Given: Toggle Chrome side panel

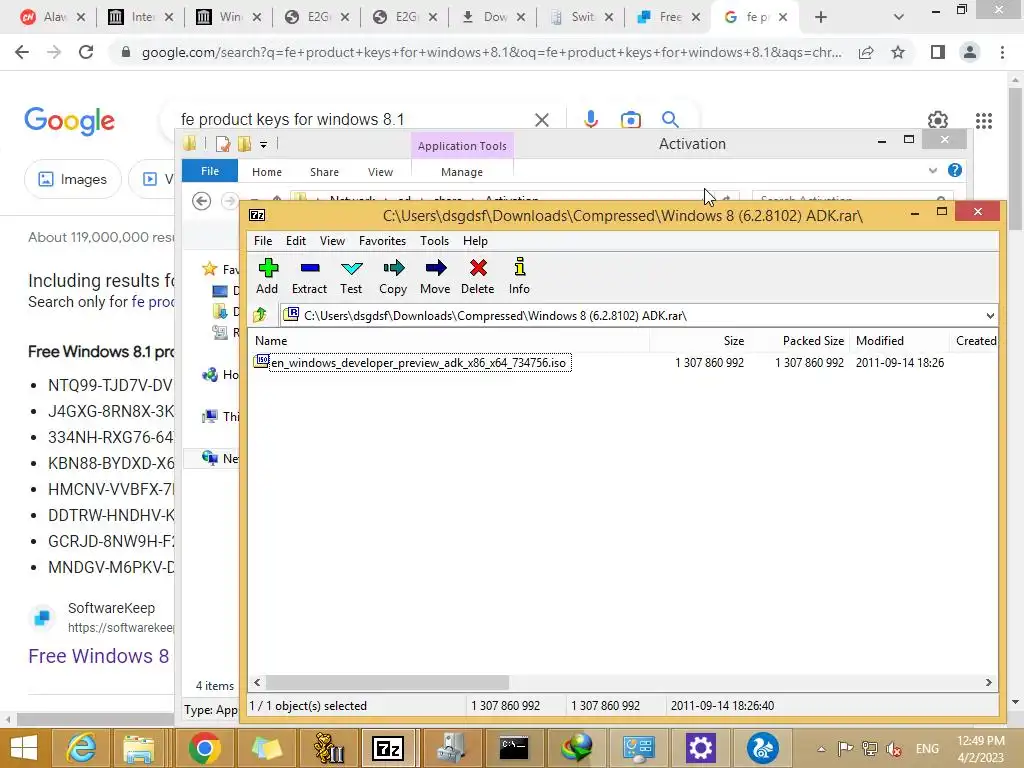Looking at the screenshot, I should pos(938,52).
